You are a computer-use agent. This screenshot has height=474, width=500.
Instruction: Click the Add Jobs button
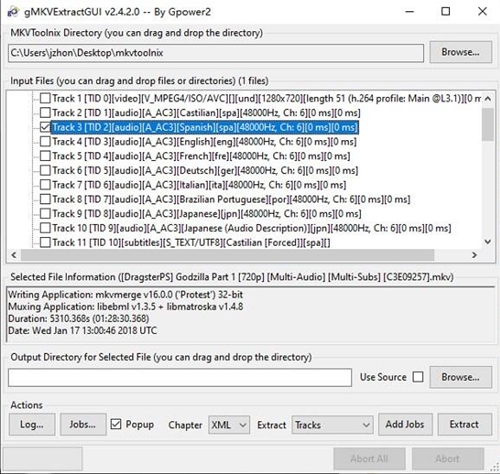pos(405,424)
